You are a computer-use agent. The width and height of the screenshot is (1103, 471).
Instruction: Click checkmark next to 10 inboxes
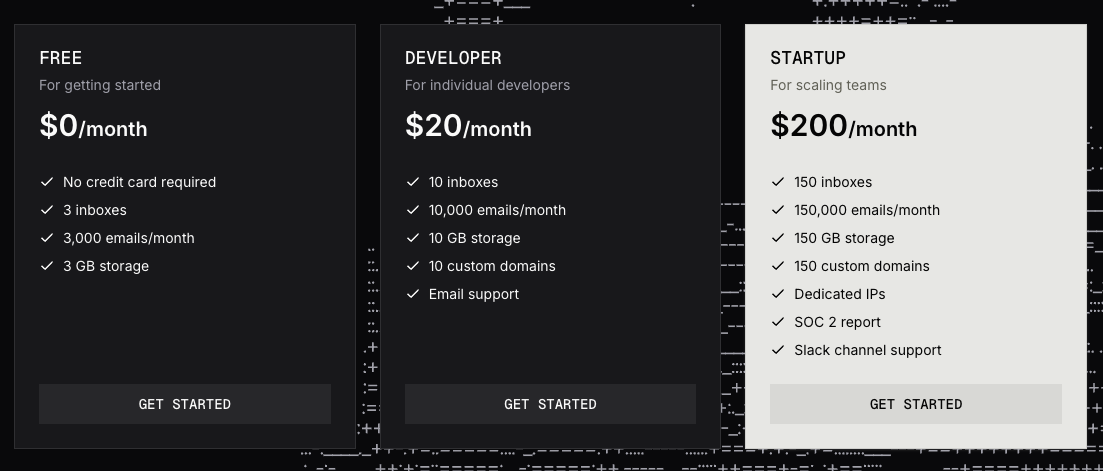click(x=413, y=182)
